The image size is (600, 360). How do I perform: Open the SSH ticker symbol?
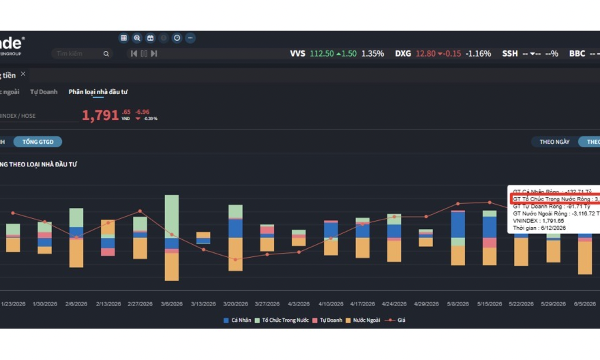[510, 54]
